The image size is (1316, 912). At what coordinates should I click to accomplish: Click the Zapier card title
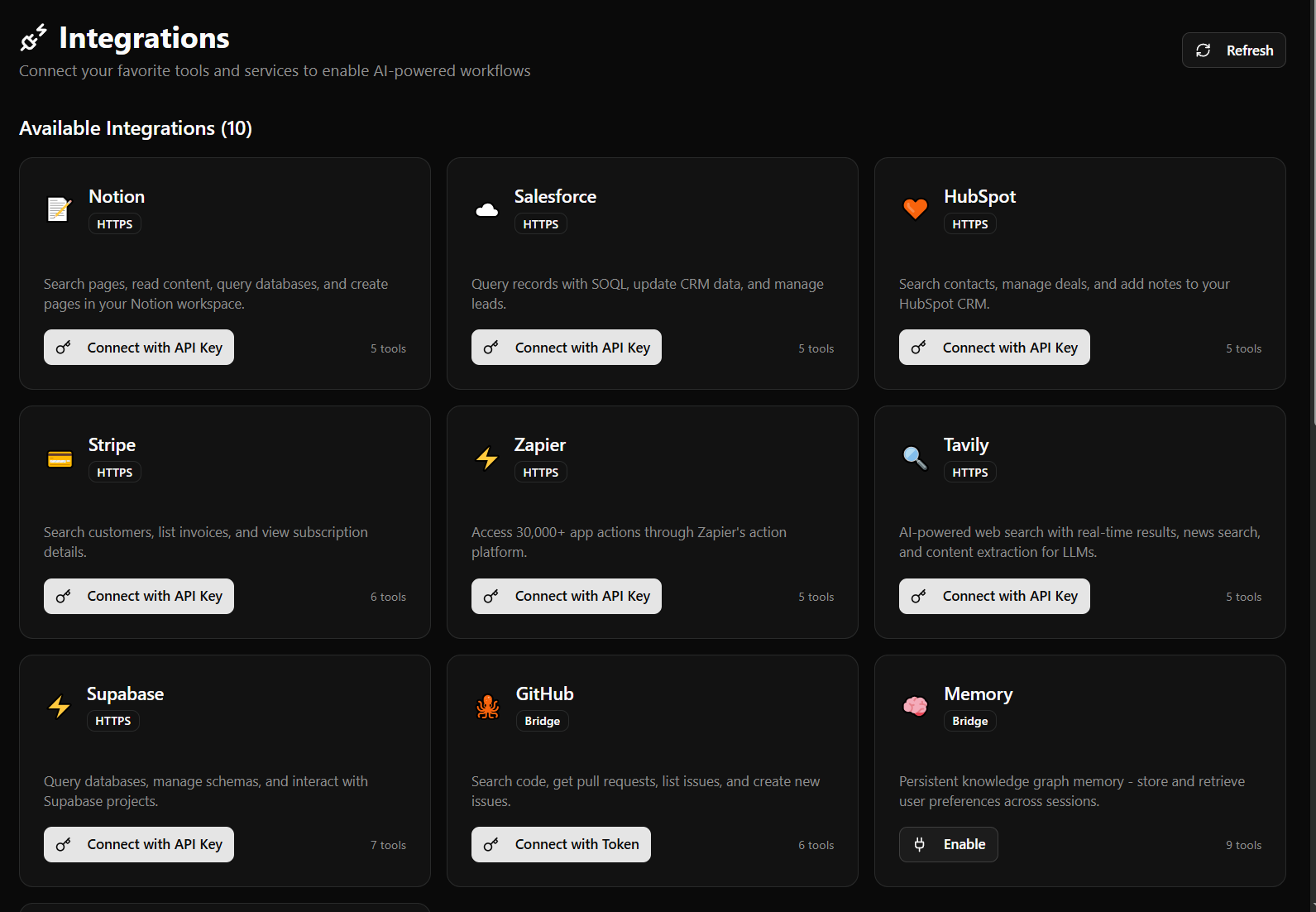pos(540,445)
